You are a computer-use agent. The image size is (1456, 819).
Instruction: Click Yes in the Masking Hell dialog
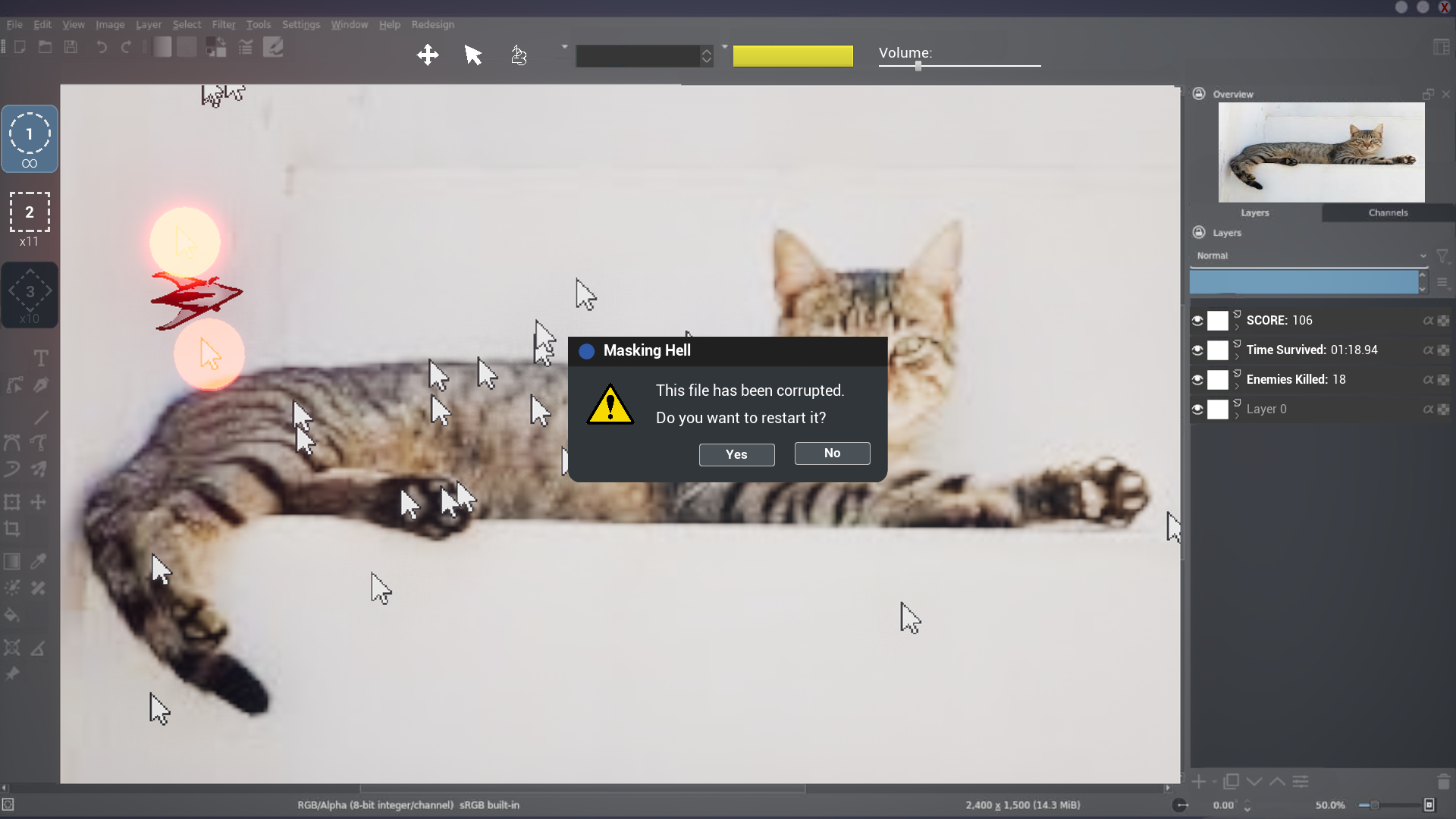736,454
